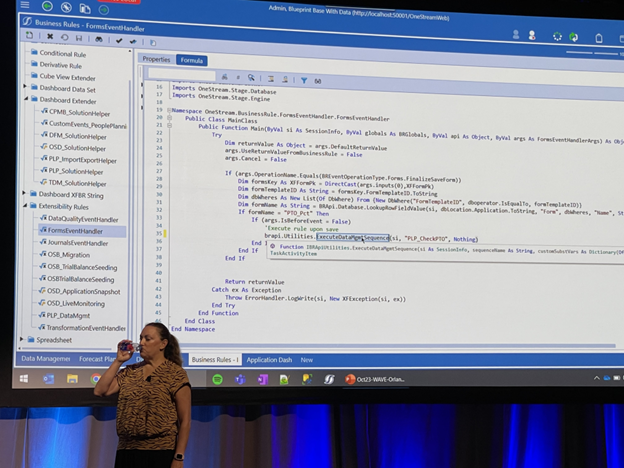Click the Windows Start button
The image size is (624, 468).
pyautogui.click(x=24, y=378)
